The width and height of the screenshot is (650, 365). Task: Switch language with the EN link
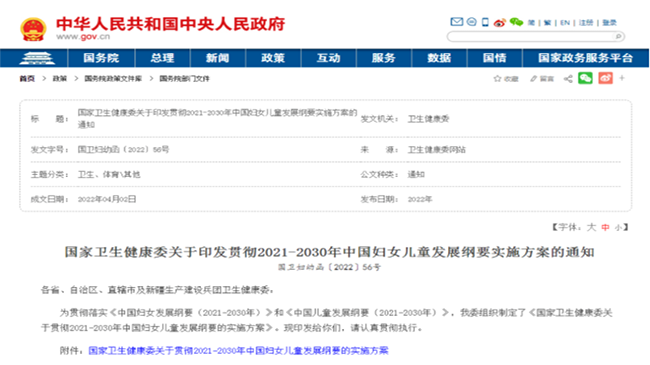(x=565, y=23)
